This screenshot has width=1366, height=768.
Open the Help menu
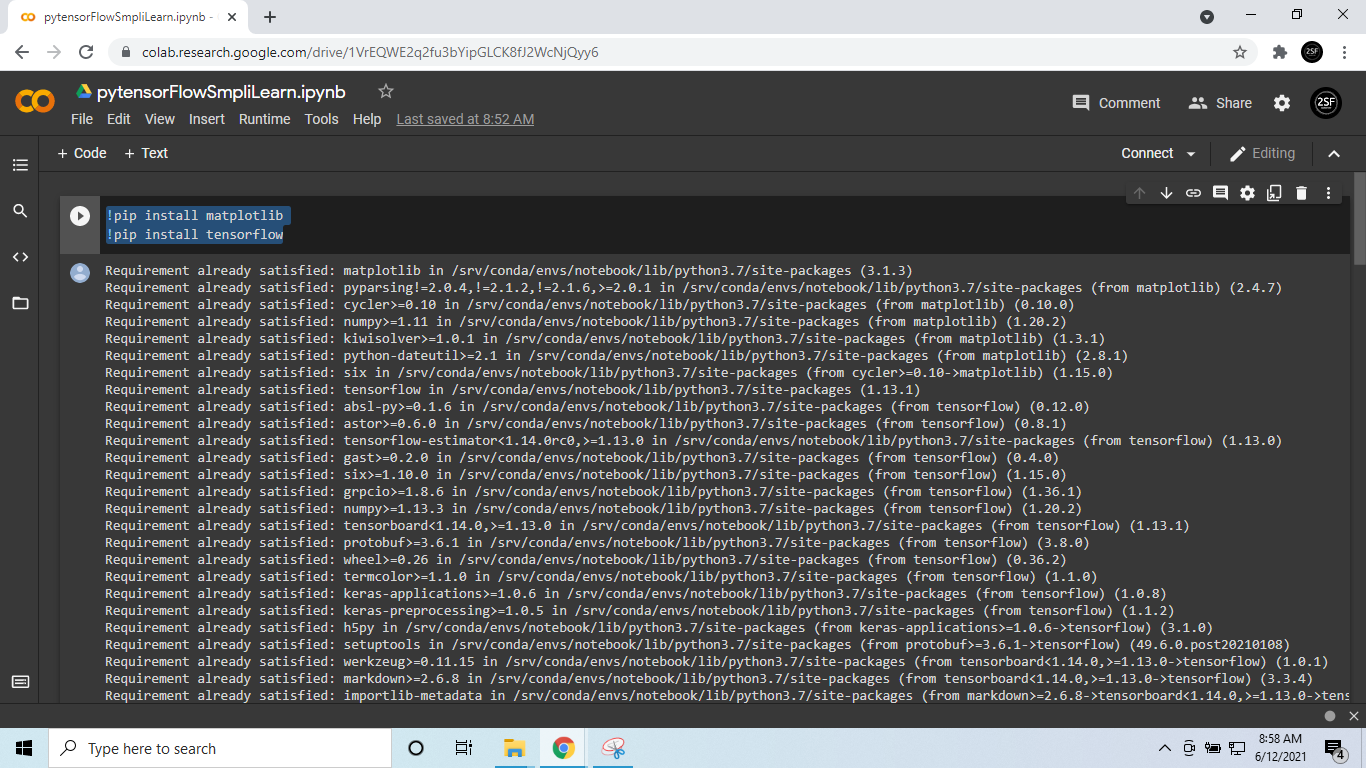pos(367,119)
